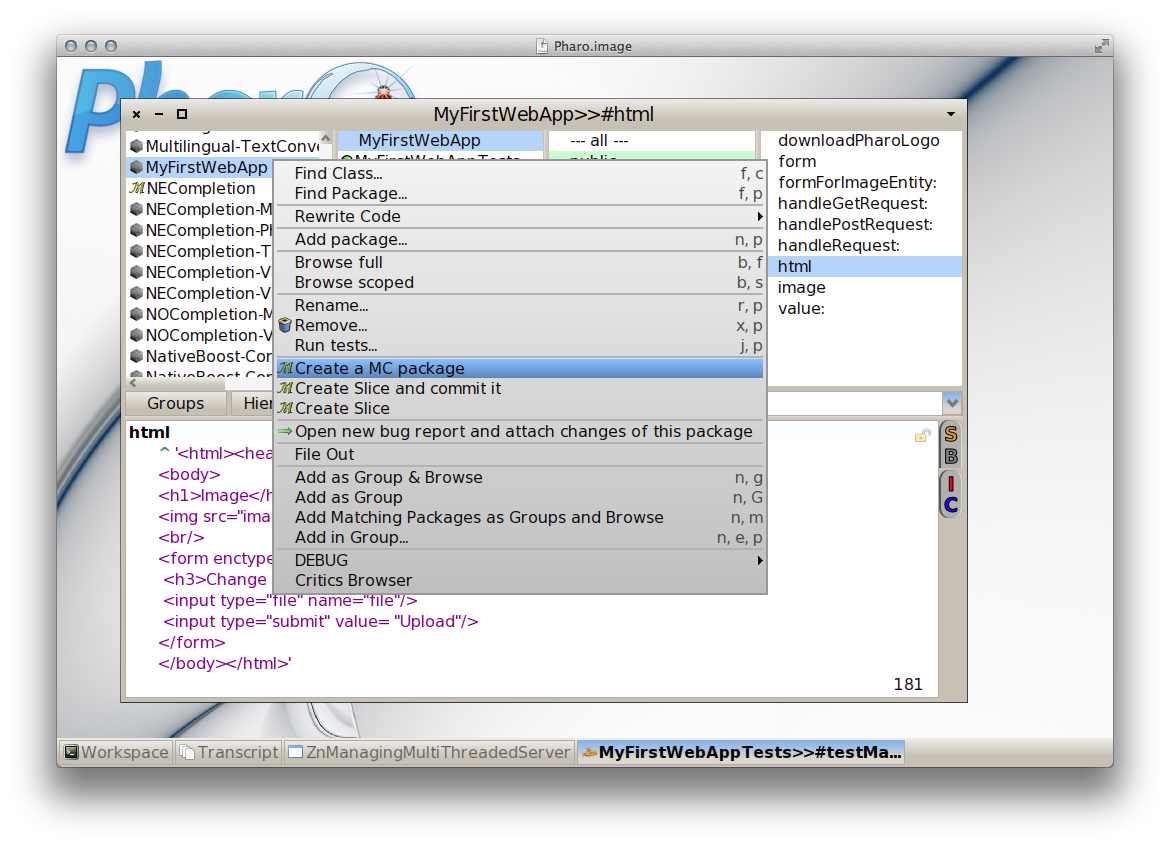Click the blue C icon in sidebar
This screenshot has width=1170, height=846.
[x=951, y=505]
